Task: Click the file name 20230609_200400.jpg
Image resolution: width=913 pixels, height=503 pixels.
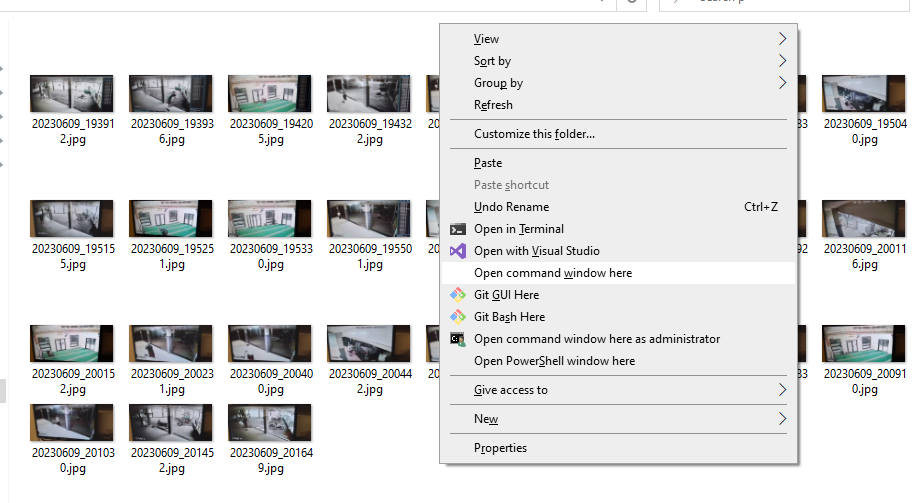Action: pos(271,382)
